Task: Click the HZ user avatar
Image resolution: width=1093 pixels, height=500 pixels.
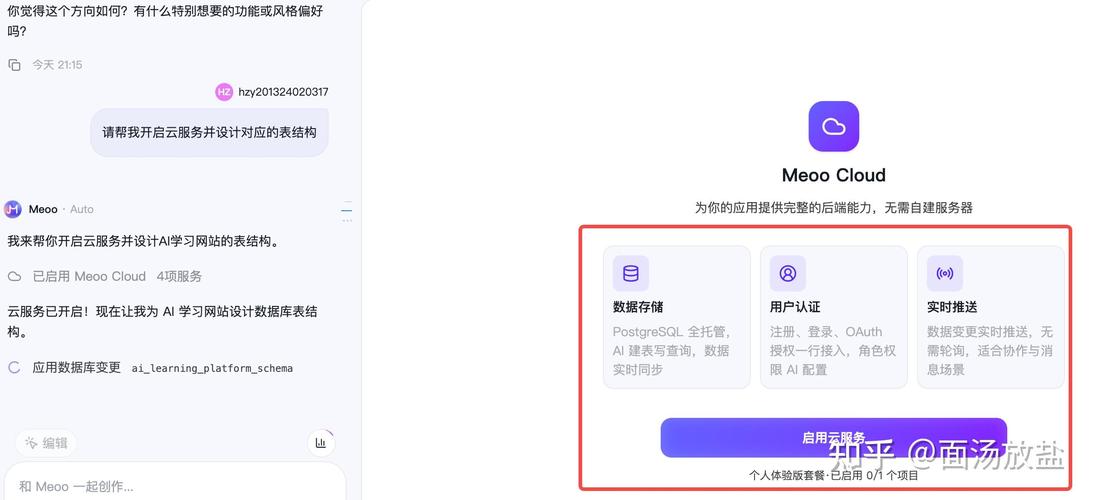Action: 224,92
